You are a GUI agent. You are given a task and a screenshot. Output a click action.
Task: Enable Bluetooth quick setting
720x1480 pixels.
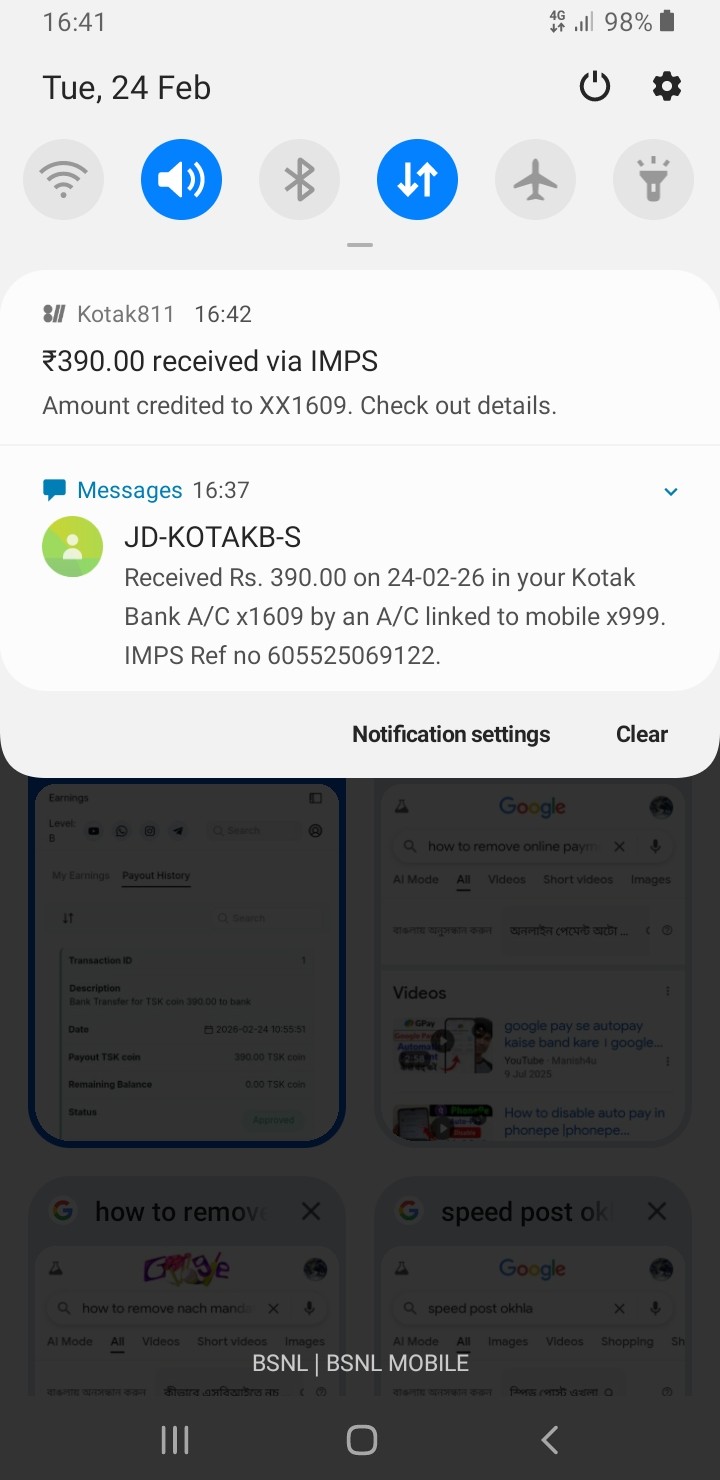(x=299, y=180)
